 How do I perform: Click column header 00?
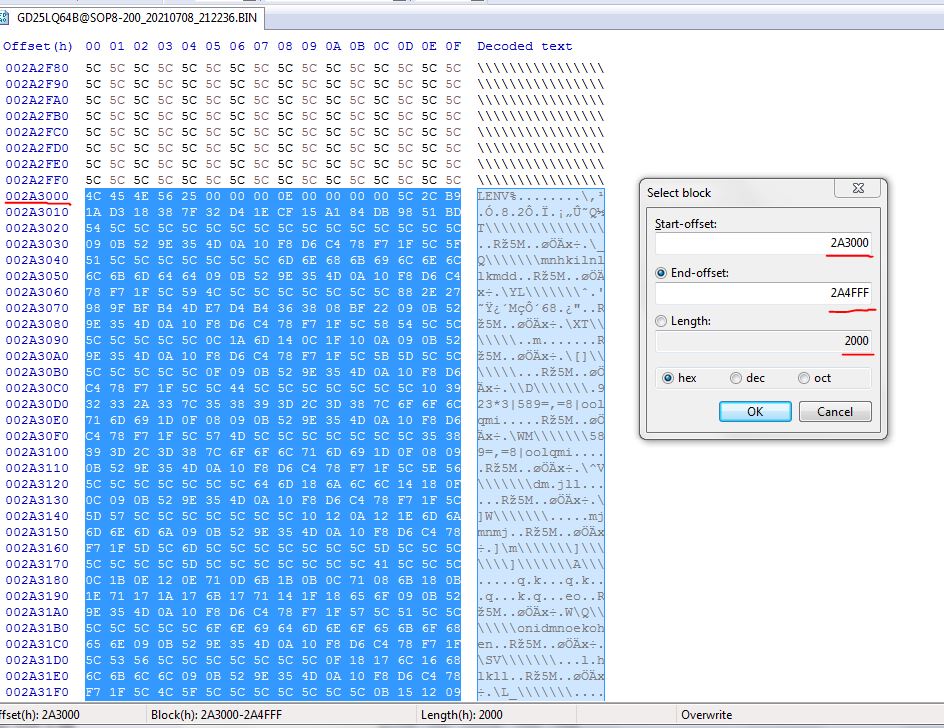point(93,46)
